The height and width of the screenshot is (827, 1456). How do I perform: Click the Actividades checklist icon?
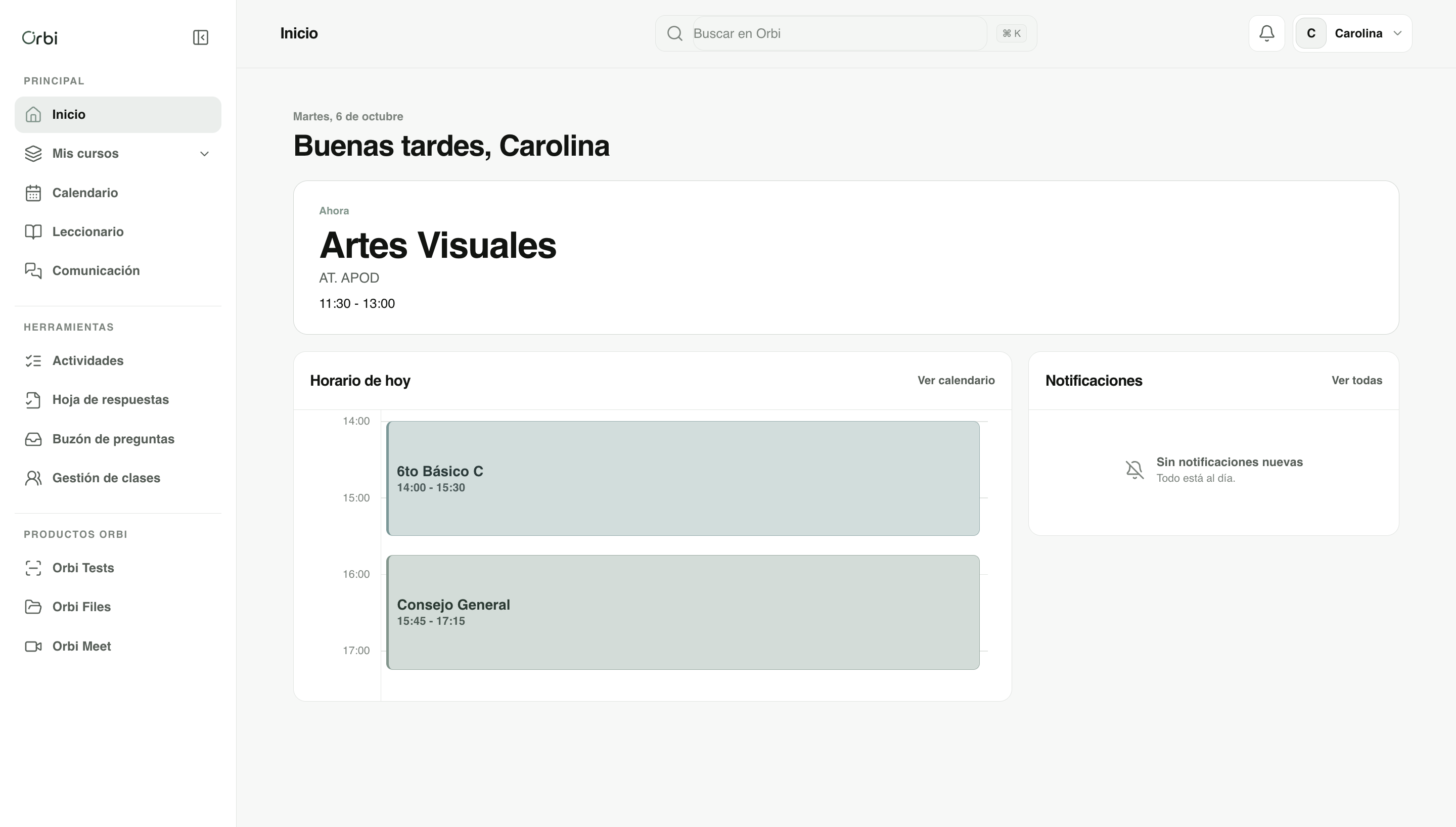(x=33, y=361)
